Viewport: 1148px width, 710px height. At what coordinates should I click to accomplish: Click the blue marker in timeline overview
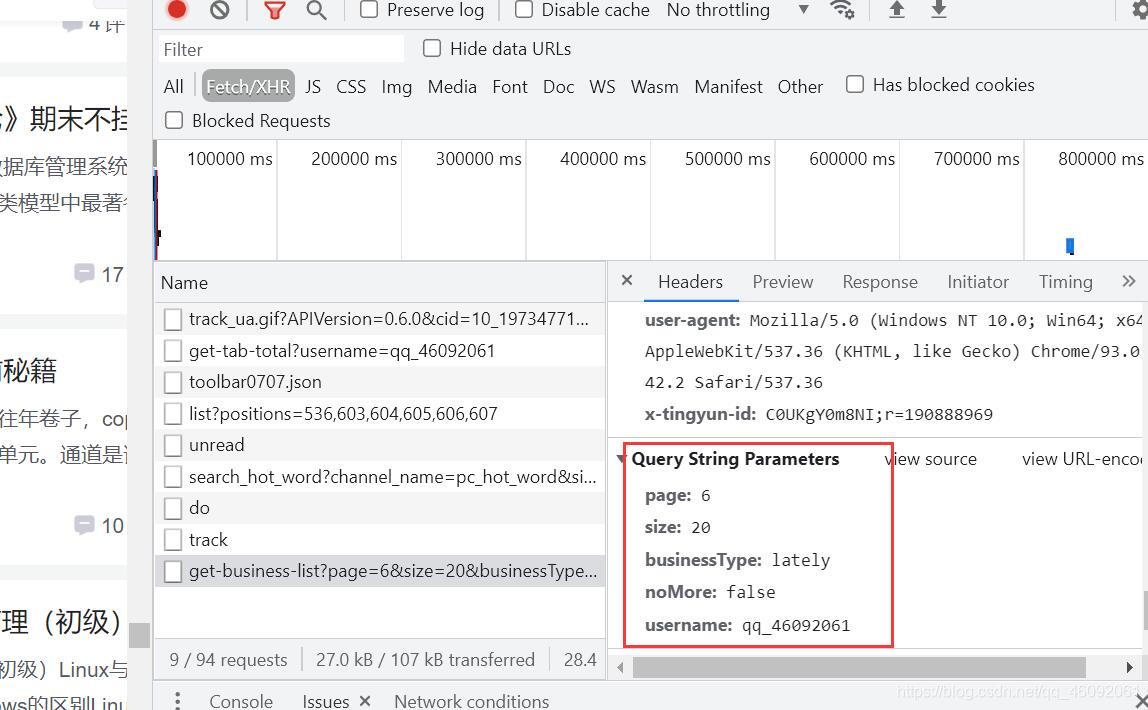coord(1070,246)
